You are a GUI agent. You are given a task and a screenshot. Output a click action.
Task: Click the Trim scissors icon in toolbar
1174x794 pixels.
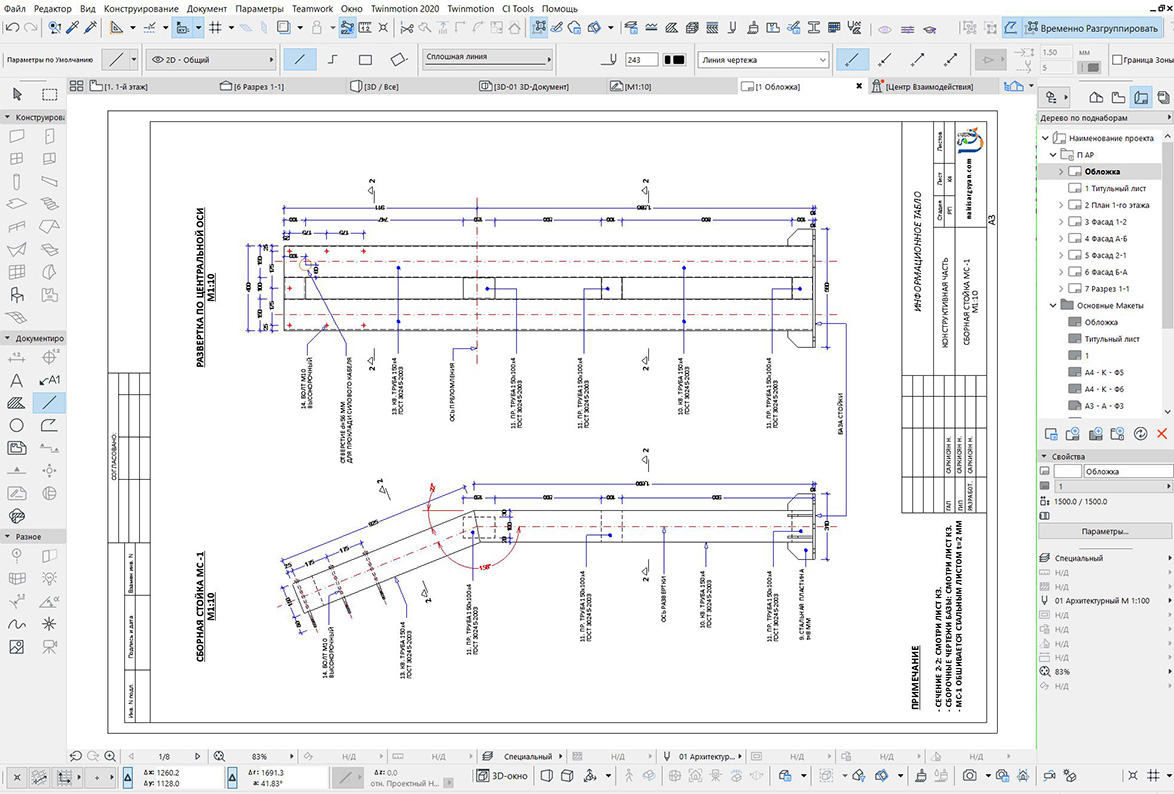pos(407,28)
